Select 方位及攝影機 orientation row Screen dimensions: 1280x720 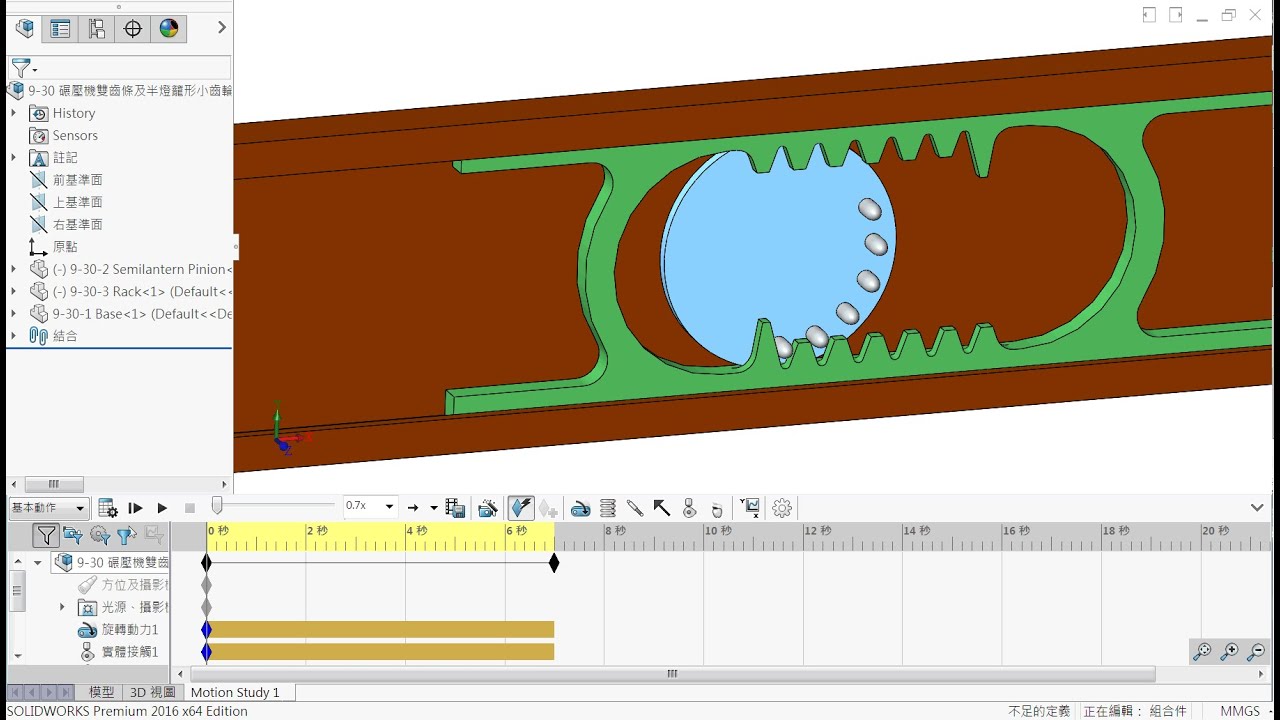tap(122, 585)
